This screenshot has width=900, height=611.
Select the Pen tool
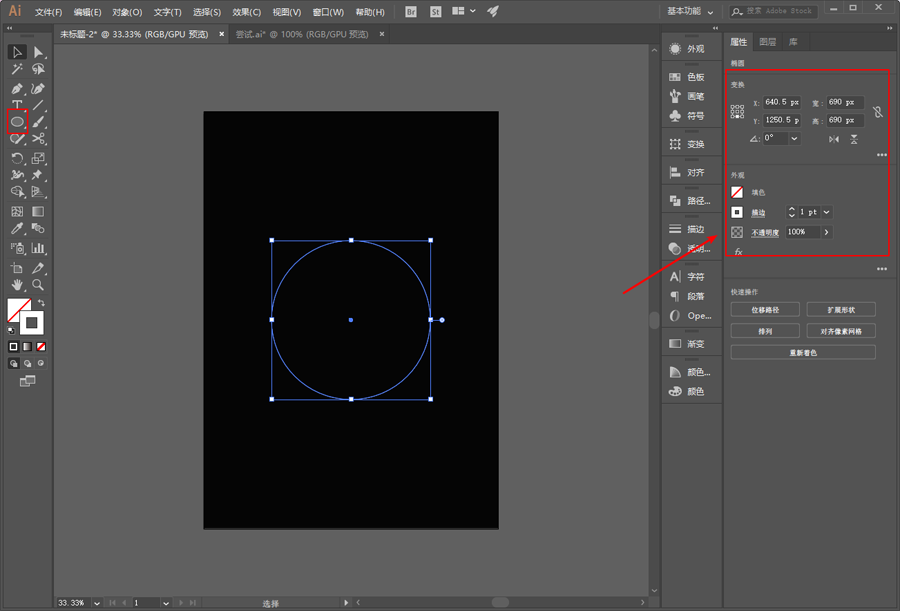tap(17, 89)
